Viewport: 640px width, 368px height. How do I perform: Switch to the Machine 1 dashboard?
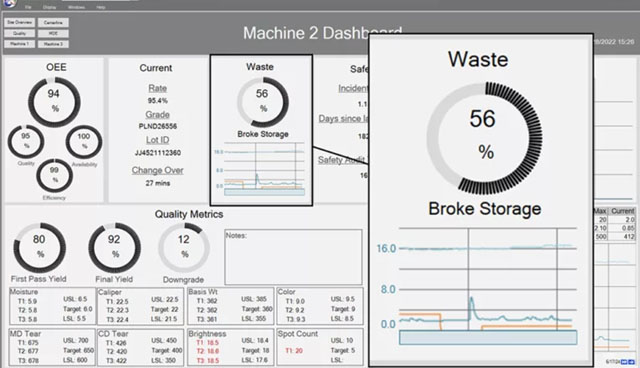coord(20,44)
